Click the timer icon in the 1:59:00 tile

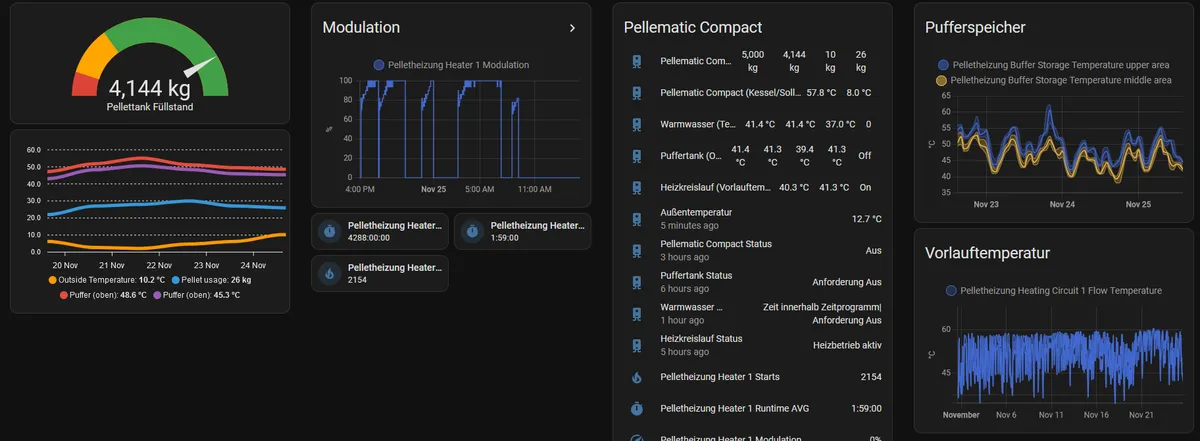[x=472, y=231]
